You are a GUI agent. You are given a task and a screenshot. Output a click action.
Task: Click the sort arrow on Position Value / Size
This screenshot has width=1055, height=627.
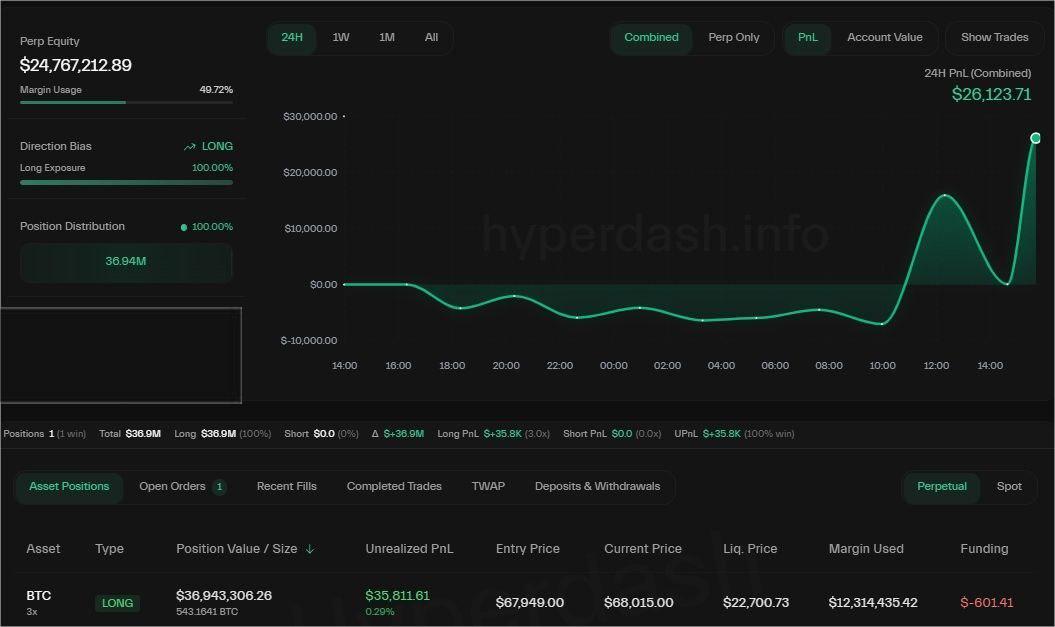click(x=310, y=549)
